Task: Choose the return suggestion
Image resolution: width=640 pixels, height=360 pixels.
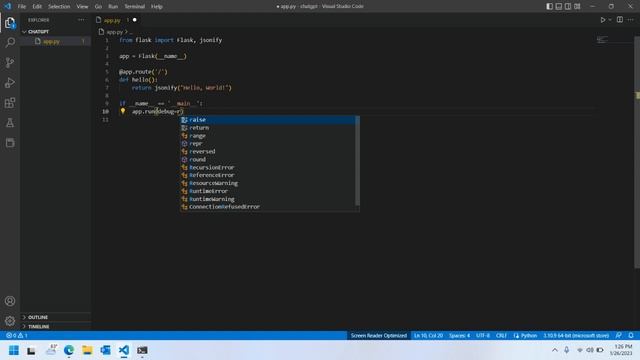Action: pyautogui.click(x=268, y=128)
